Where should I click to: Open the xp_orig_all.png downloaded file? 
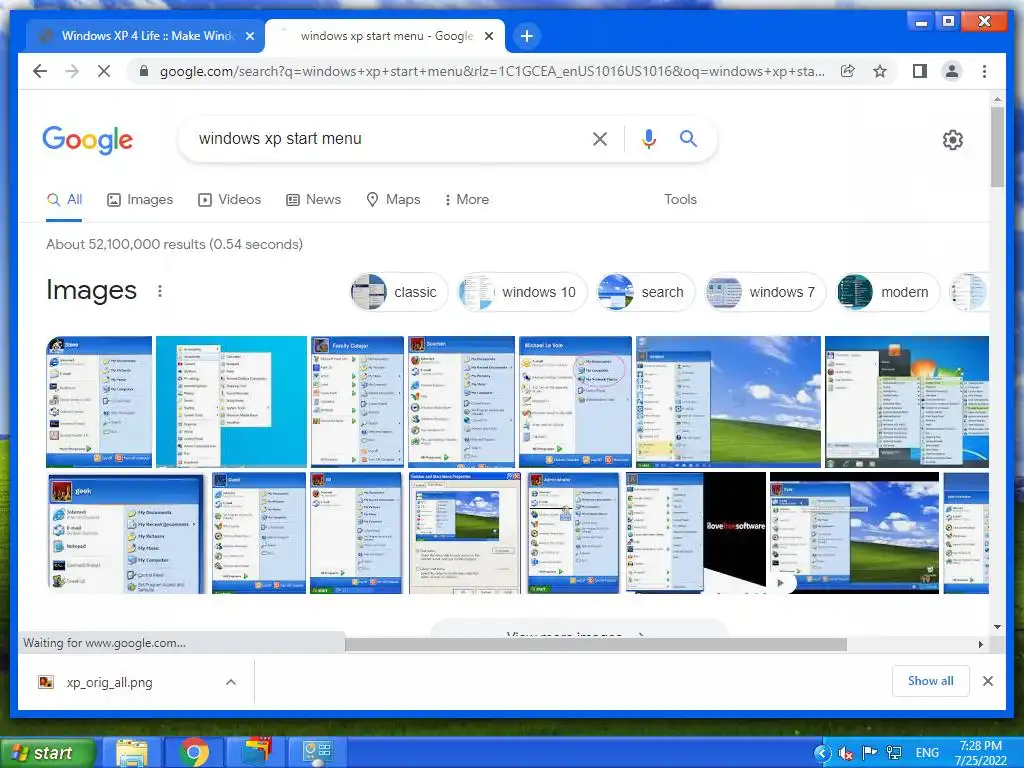coord(109,682)
